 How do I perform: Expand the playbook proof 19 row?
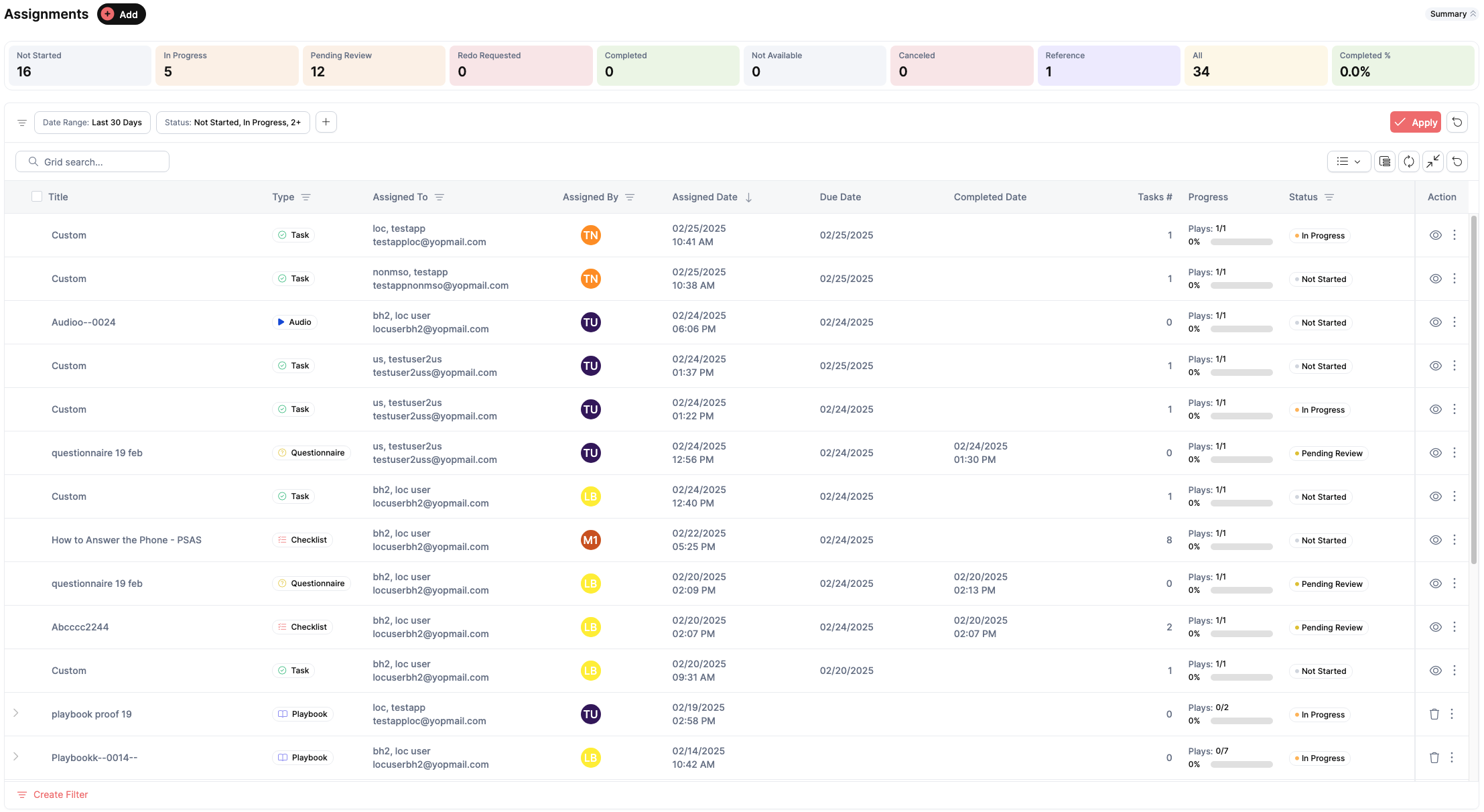tap(16, 713)
